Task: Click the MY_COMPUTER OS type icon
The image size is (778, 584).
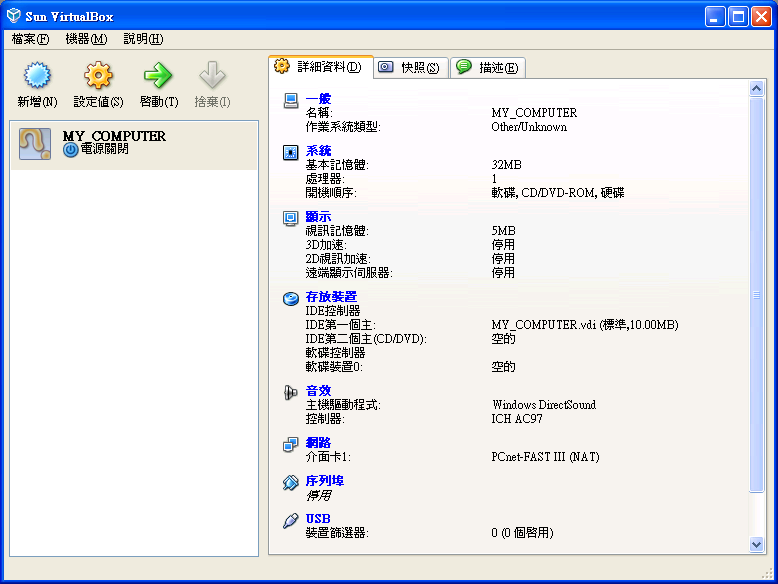Action: 35,144
